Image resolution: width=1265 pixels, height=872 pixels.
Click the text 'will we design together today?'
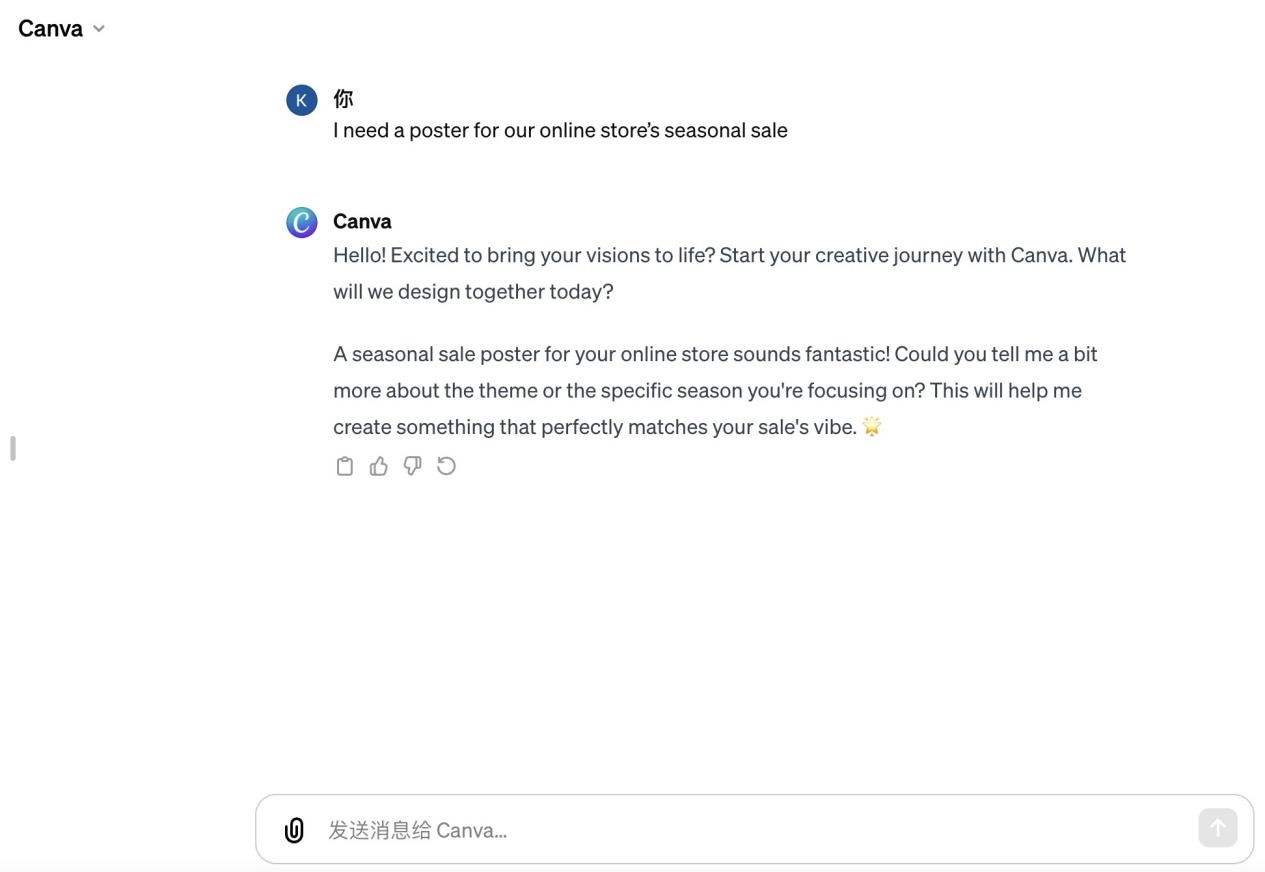point(473,291)
